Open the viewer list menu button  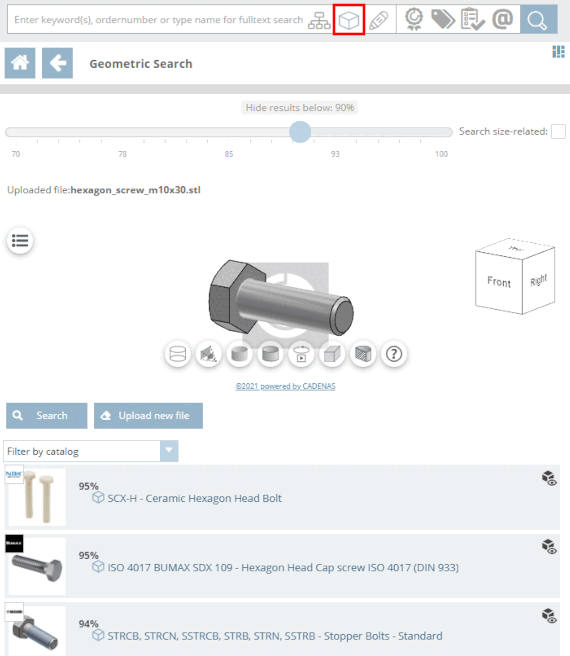pyautogui.click(x=20, y=241)
